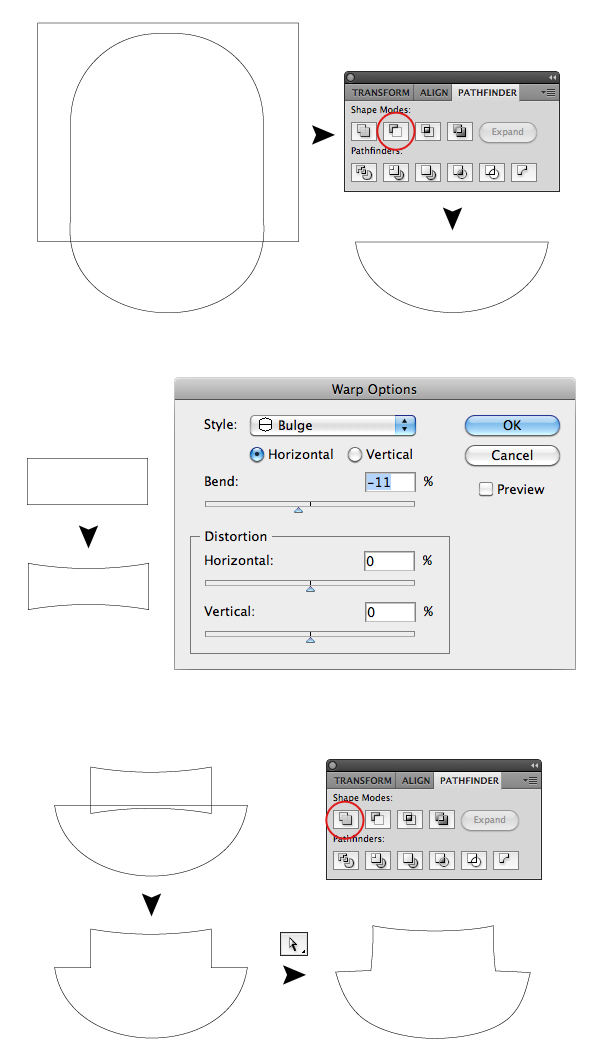Select the Horizontal radio button in Warp Options
Image resolution: width=600 pixels, height=1062 pixels.
coord(257,454)
